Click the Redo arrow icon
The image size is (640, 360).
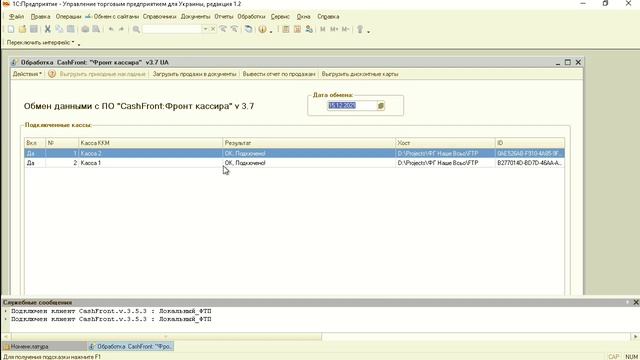pos(121,29)
